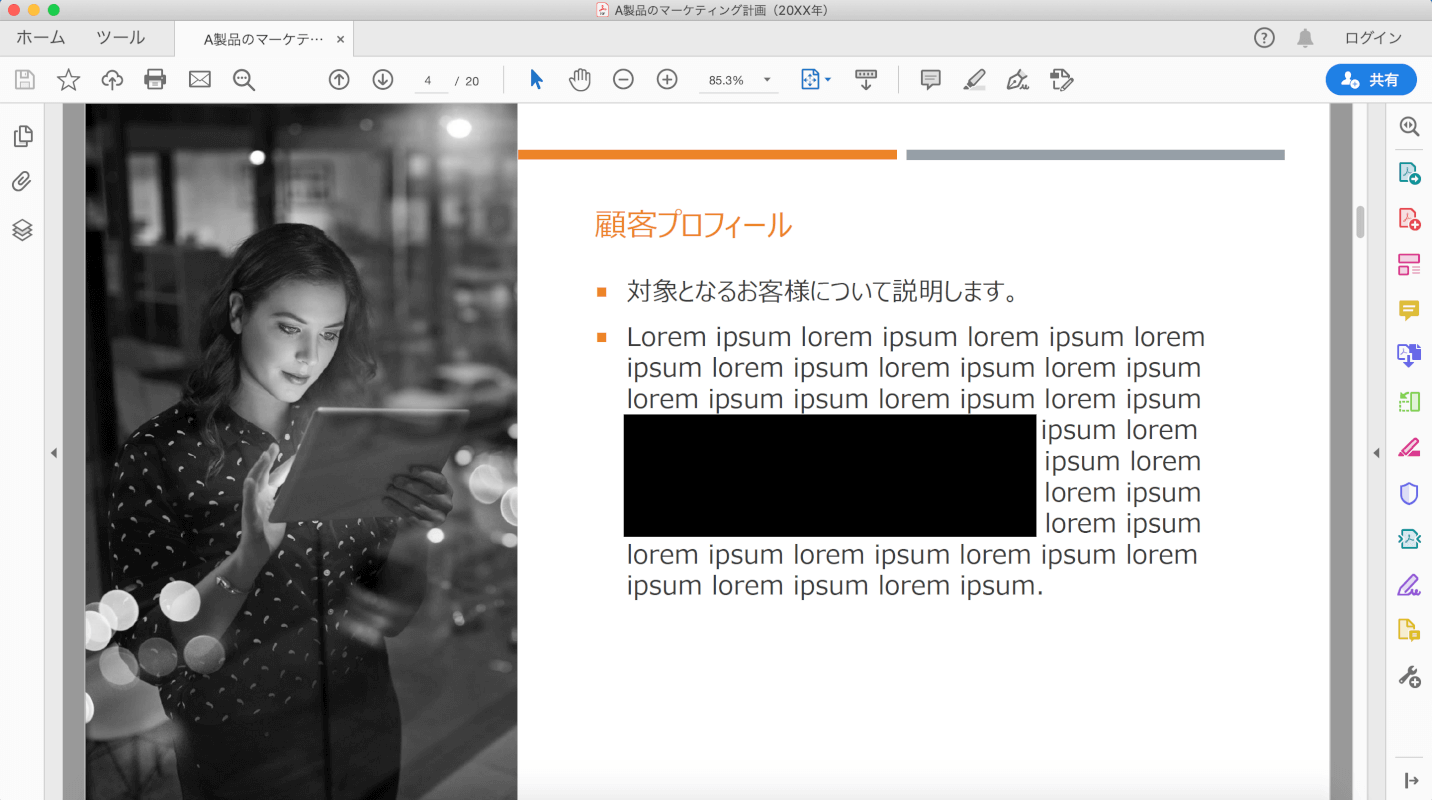1432x800 pixels.
Task: Switch to the ホーム tab
Action: click(x=41, y=38)
